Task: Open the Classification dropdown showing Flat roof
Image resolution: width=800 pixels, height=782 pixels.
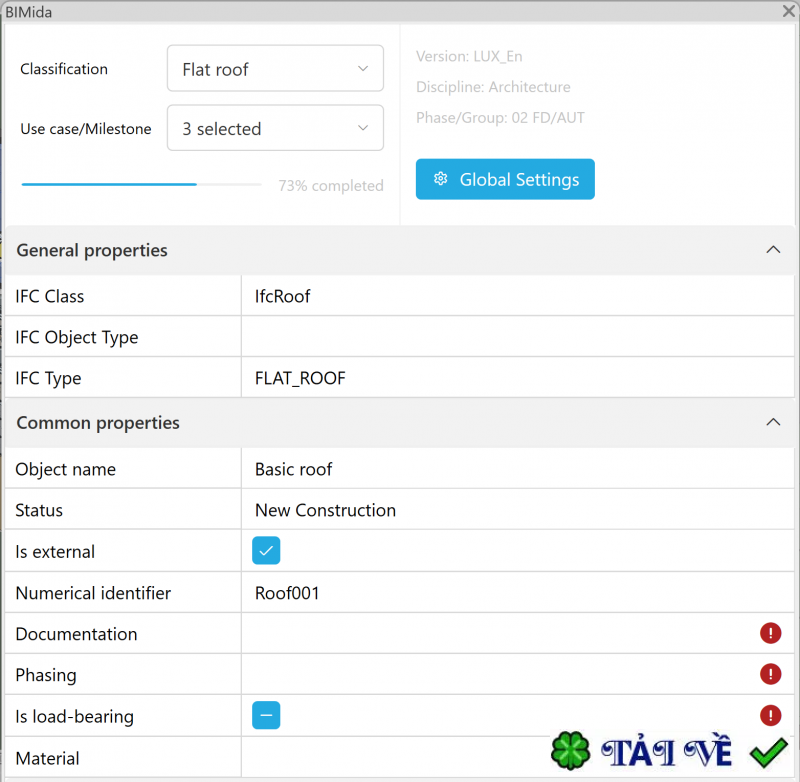Action: click(275, 68)
